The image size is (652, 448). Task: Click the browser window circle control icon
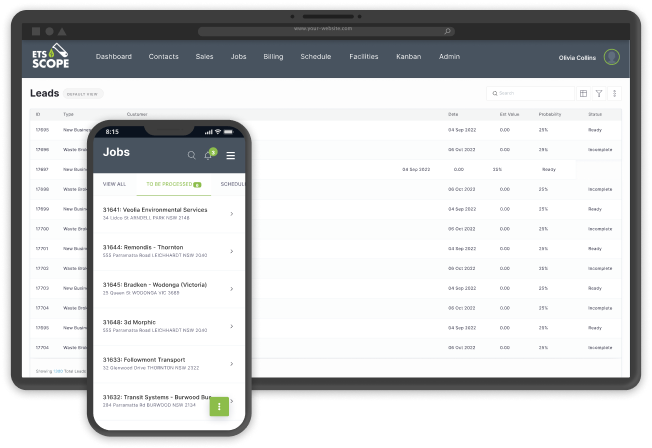[x=49, y=31]
